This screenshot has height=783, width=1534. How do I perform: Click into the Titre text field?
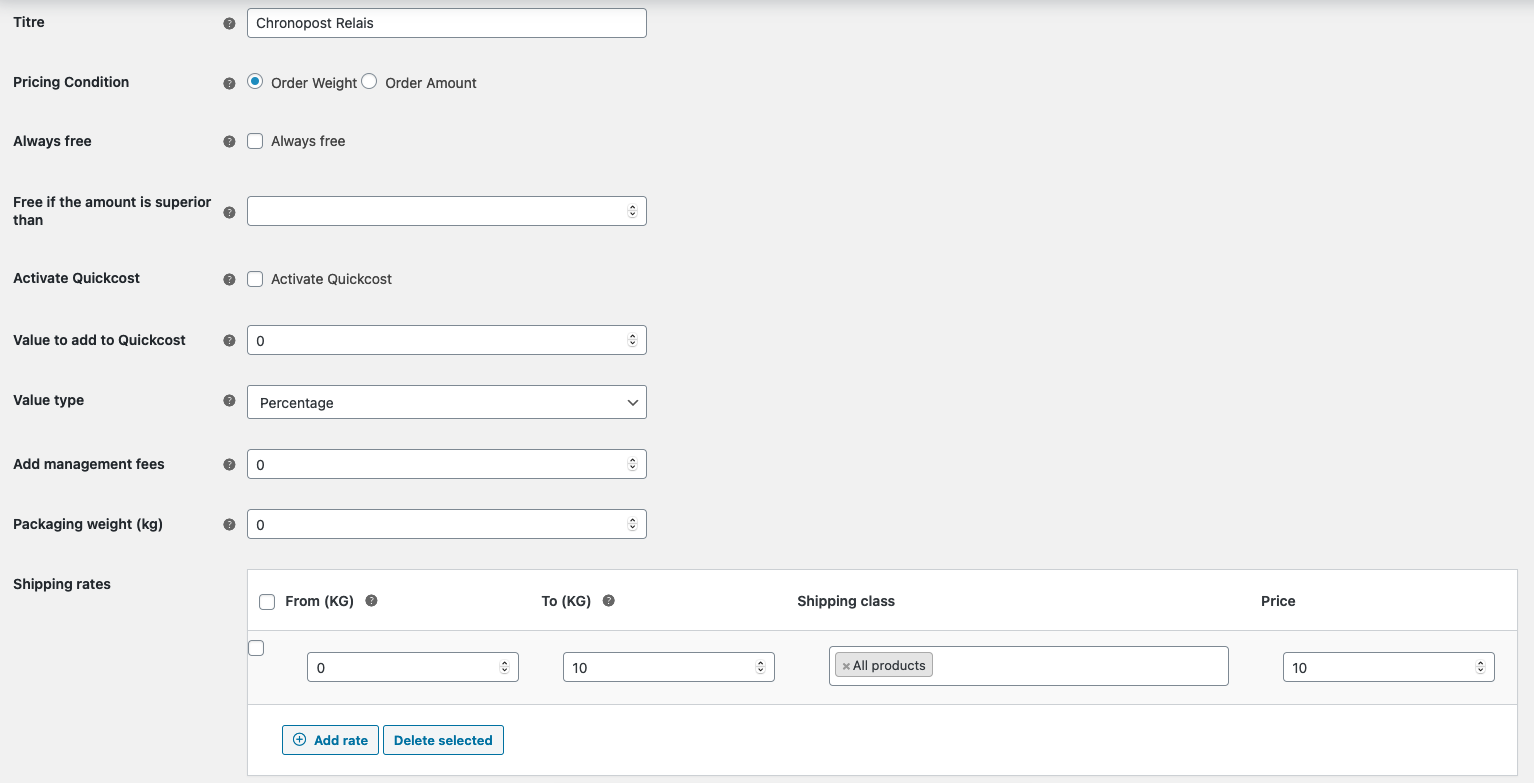[x=446, y=23]
